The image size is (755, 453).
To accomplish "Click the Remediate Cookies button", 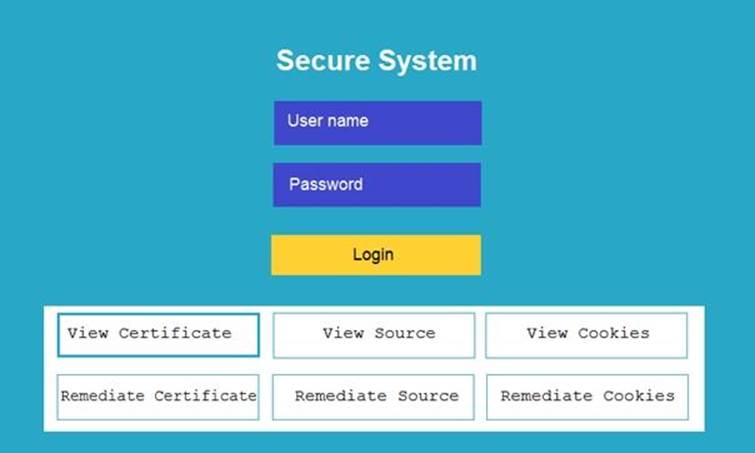I will pyautogui.click(x=587, y=396).
